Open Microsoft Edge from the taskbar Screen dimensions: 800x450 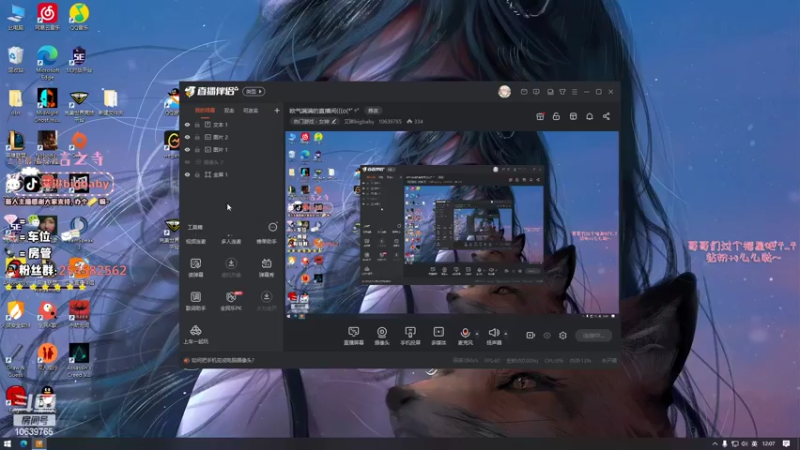click(x=23, y=444)
